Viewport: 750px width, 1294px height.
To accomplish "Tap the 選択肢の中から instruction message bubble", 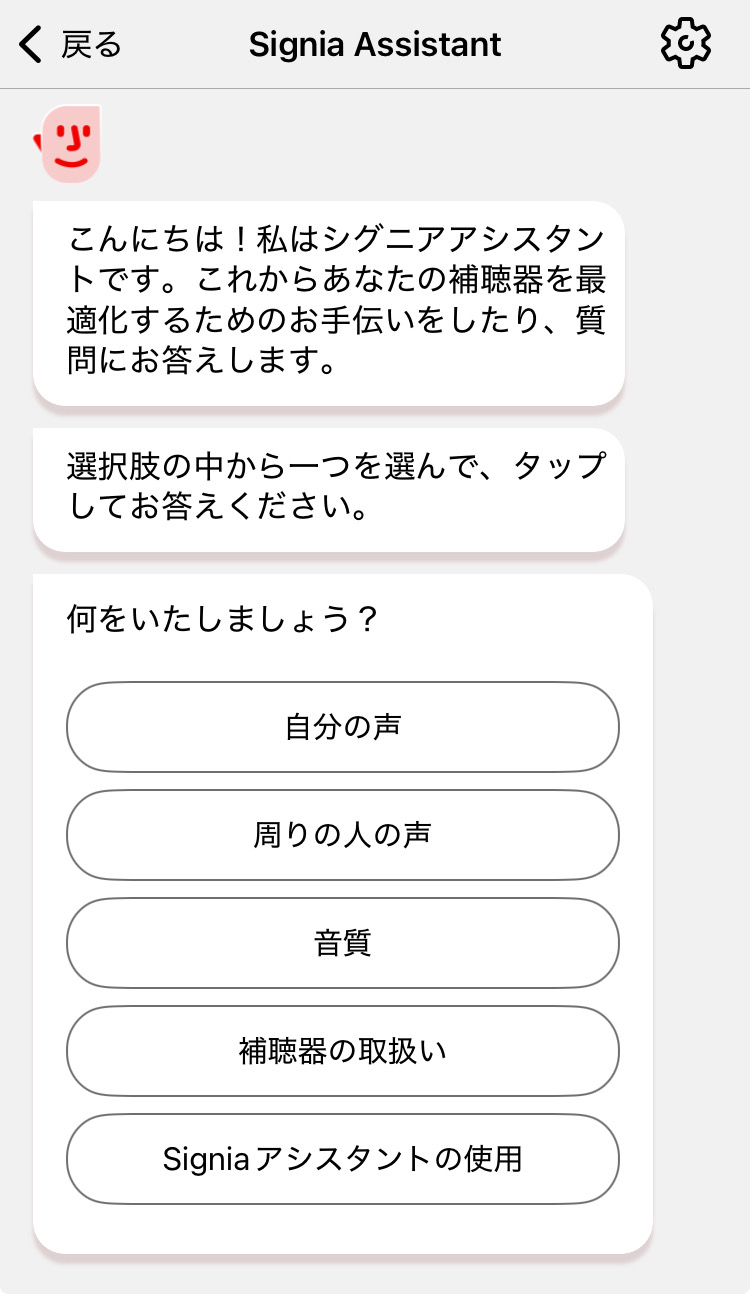I will click(328, 488).
